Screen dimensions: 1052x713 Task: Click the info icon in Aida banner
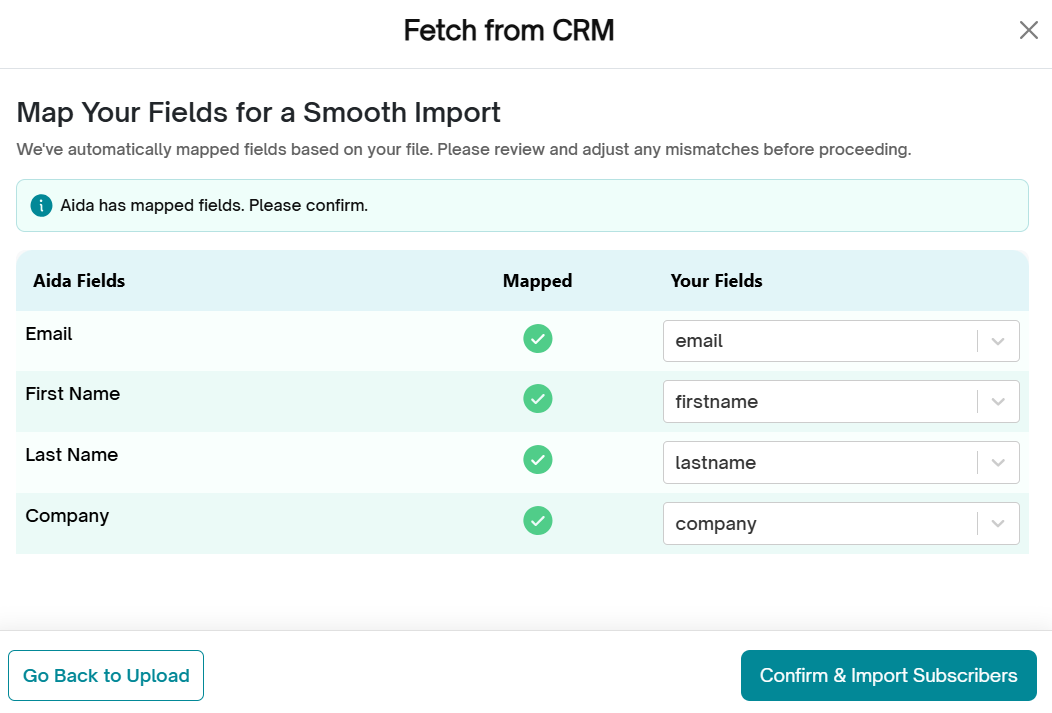click(x=41, y=206)
